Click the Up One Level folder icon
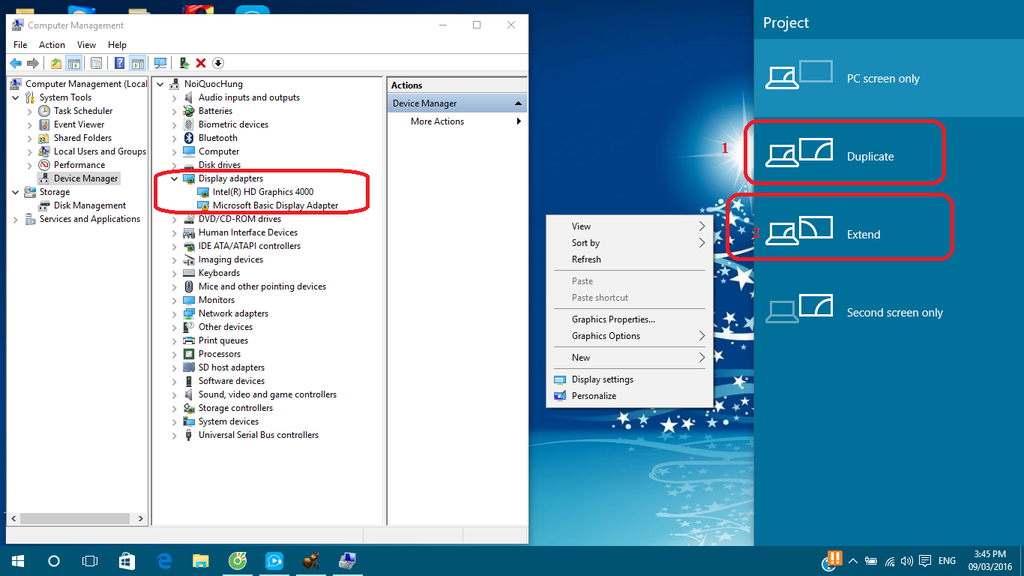 pos(56,63)
